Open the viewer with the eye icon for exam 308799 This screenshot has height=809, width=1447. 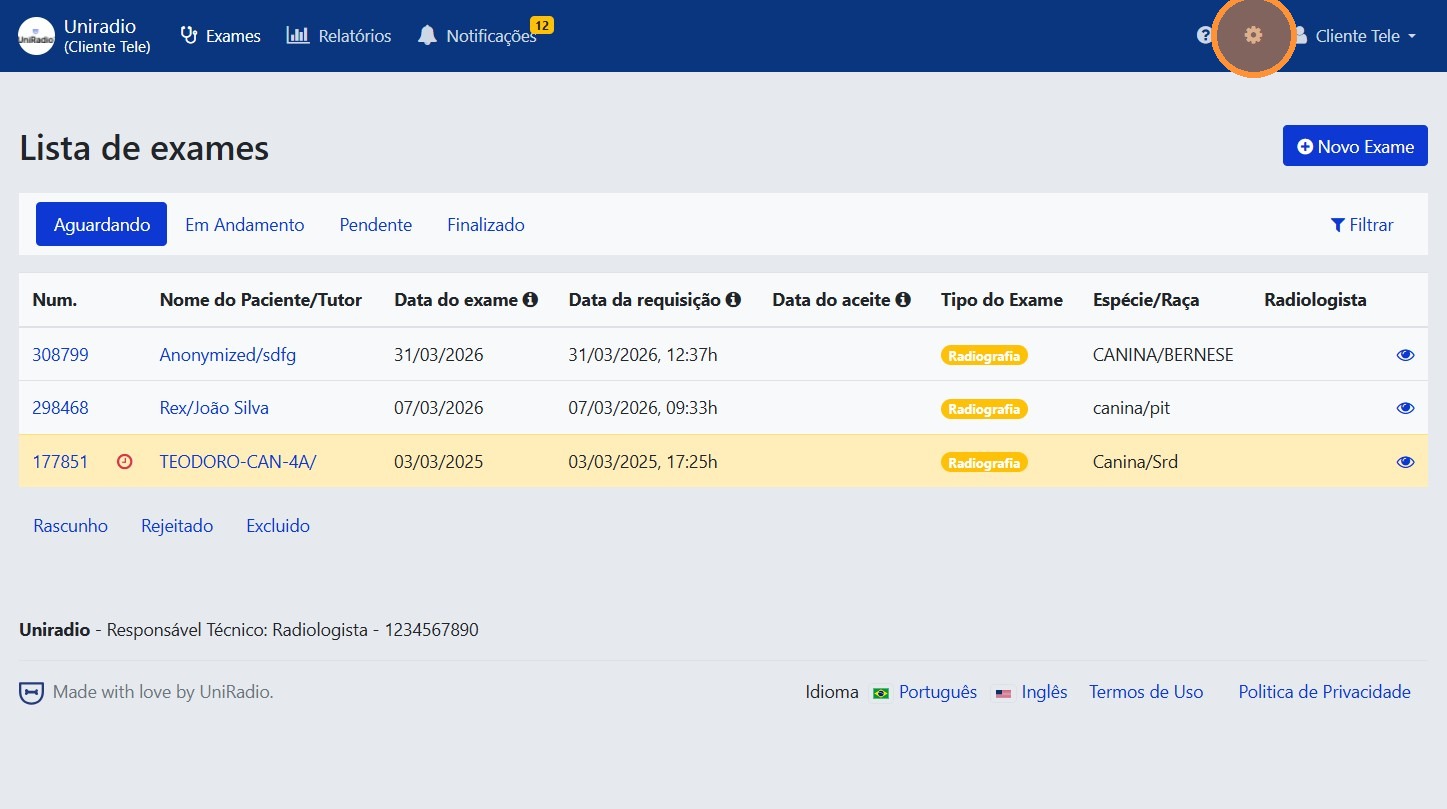1405,354
